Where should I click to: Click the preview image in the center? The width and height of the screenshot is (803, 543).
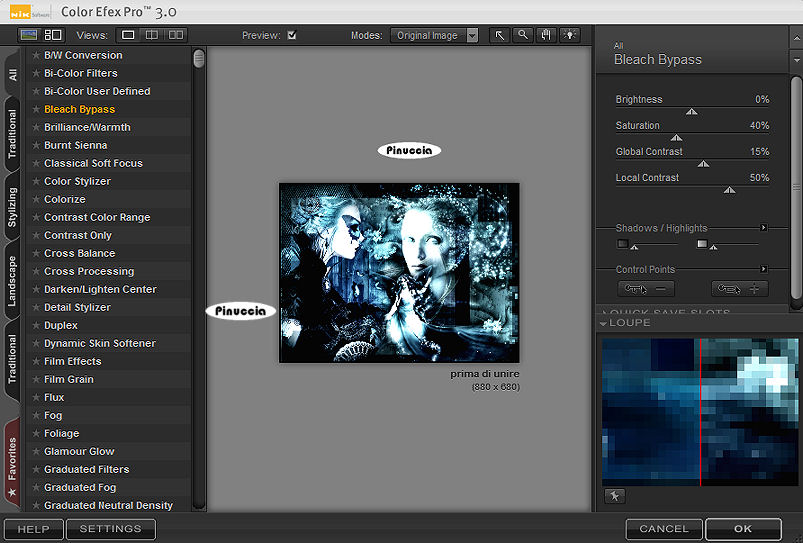pyautogui.click(x=399, y=273)
